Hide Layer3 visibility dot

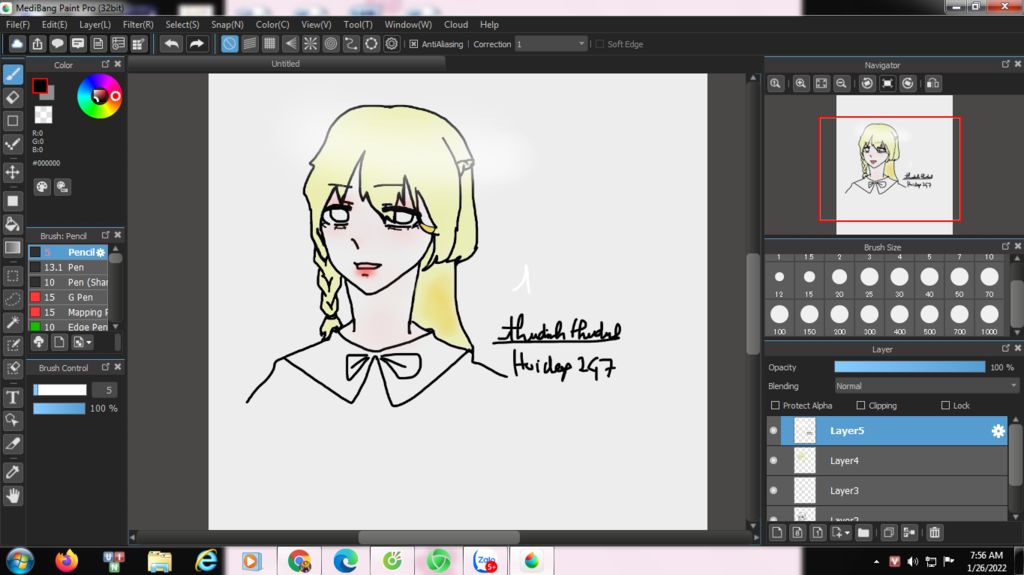[x=774, y=491]
